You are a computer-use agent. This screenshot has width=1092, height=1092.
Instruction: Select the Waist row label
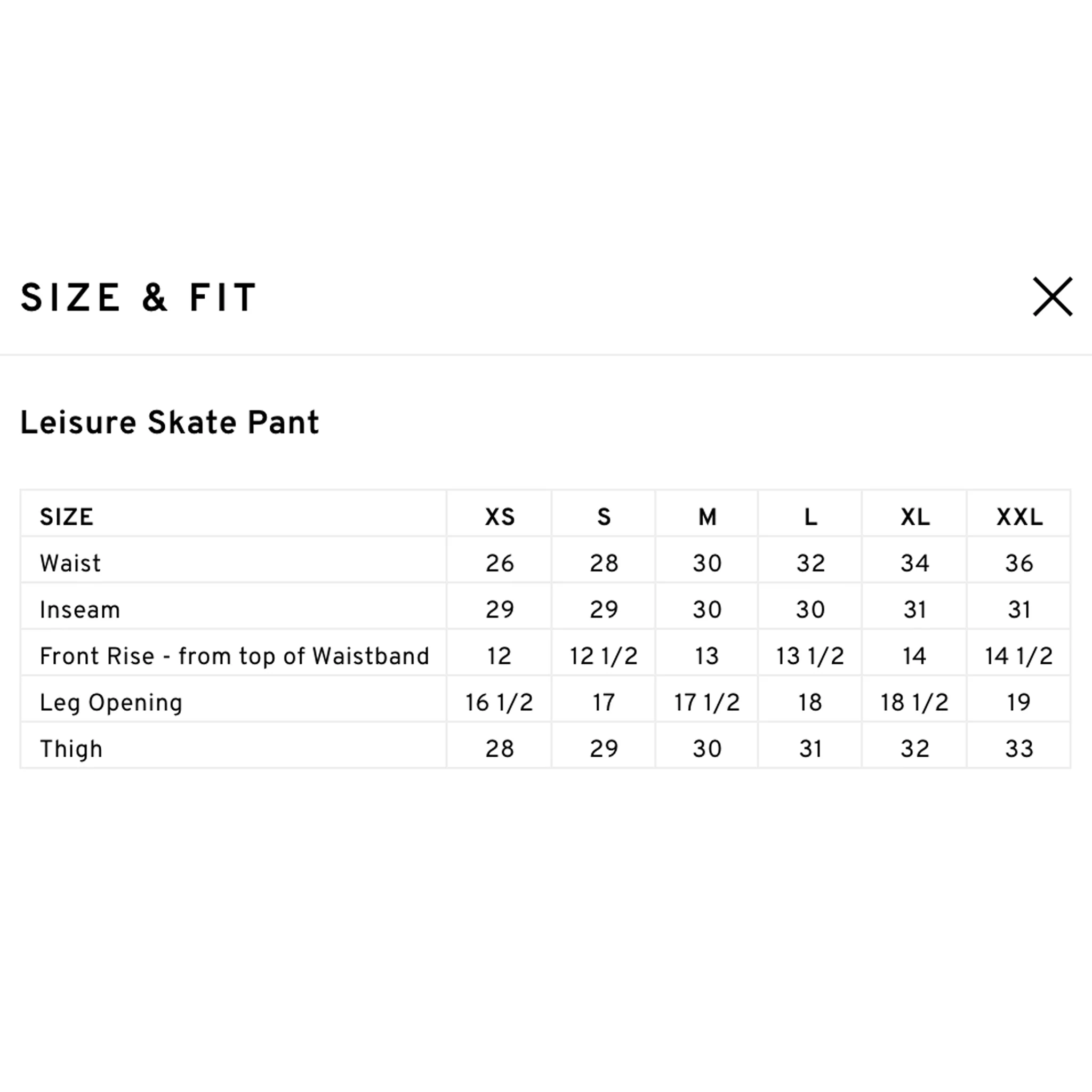click(x=70, y=564)
